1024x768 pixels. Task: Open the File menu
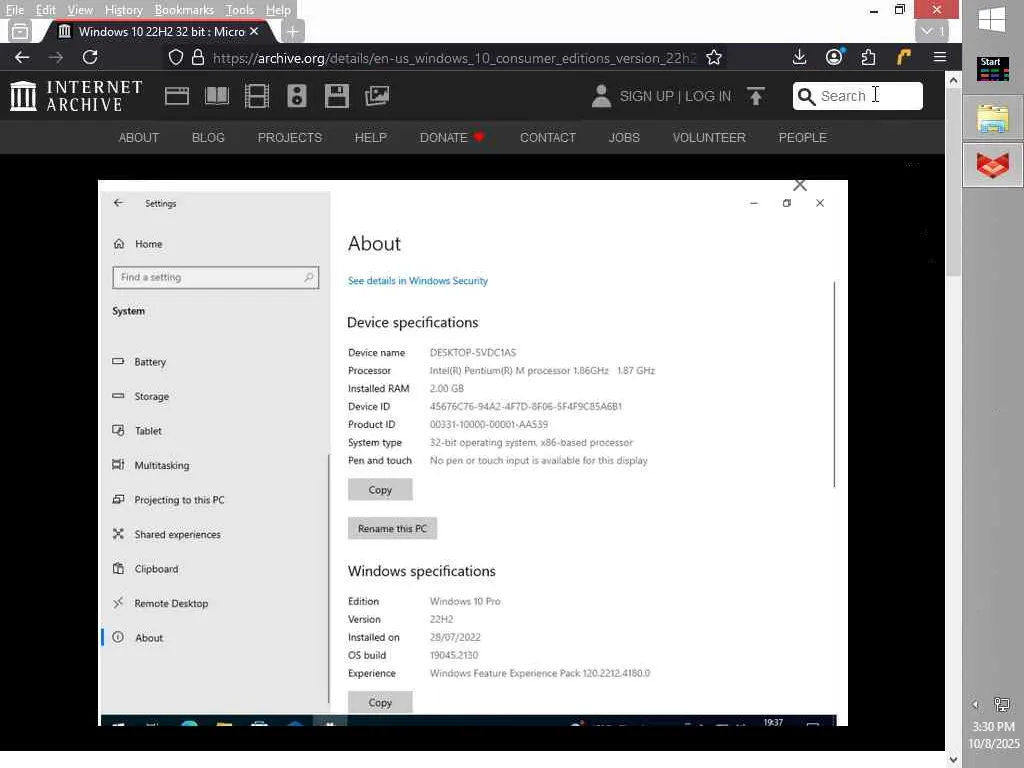(14, 10)
